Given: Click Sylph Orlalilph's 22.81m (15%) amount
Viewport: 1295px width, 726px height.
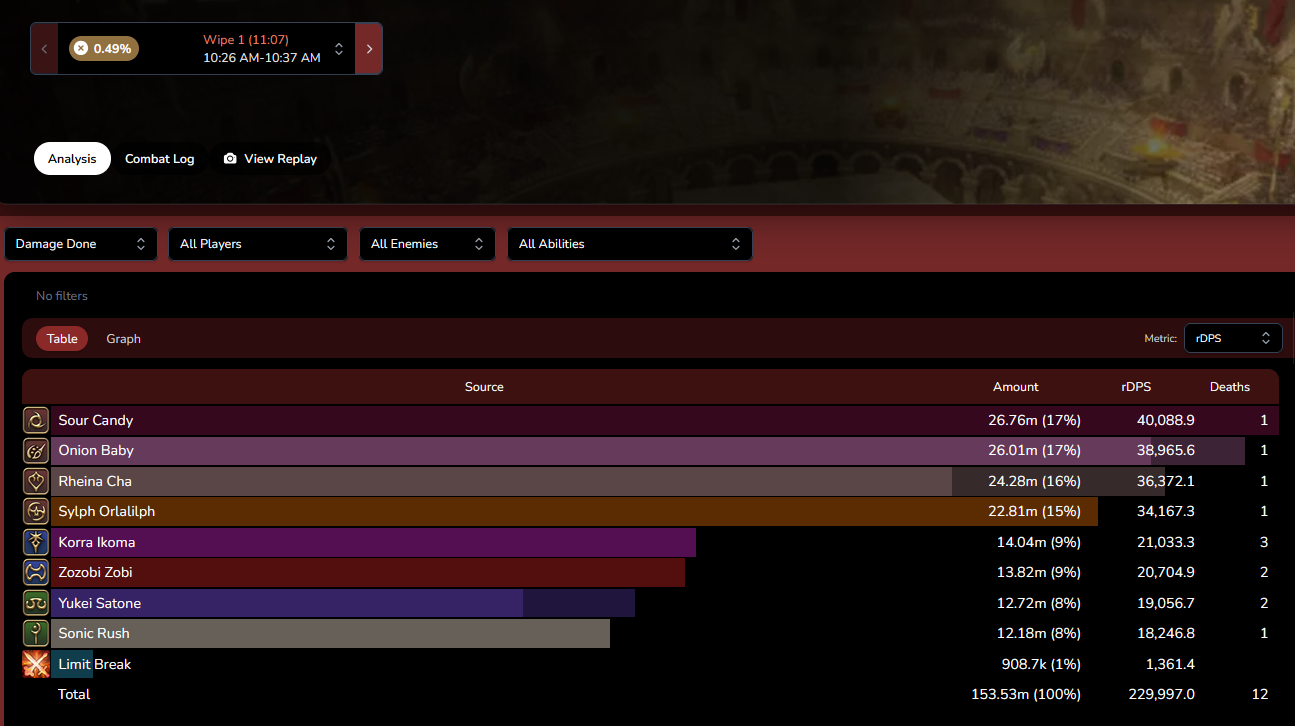Looking at the screenshot, I should click(x=1034, y=512).
